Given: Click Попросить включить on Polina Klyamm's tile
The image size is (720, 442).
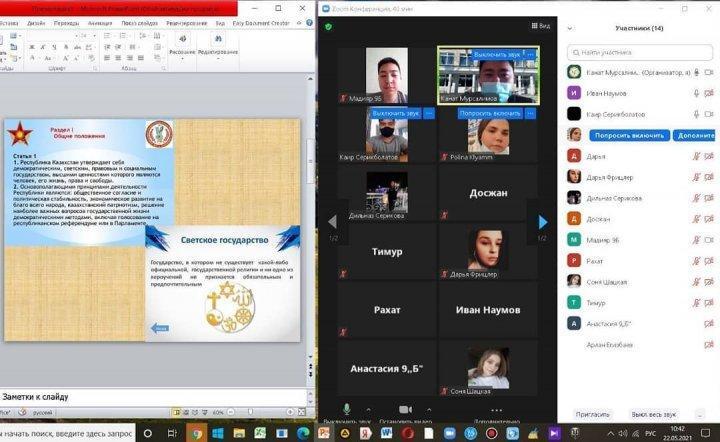Looking at the screenshot, I should click(490, 113).
